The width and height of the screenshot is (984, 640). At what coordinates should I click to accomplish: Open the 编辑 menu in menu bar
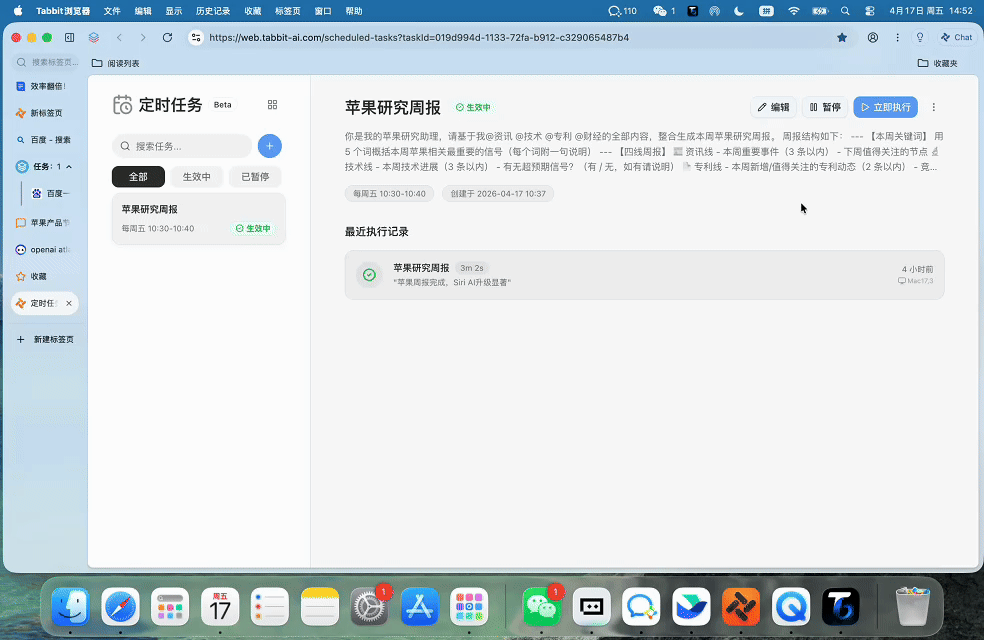(143, 11)
